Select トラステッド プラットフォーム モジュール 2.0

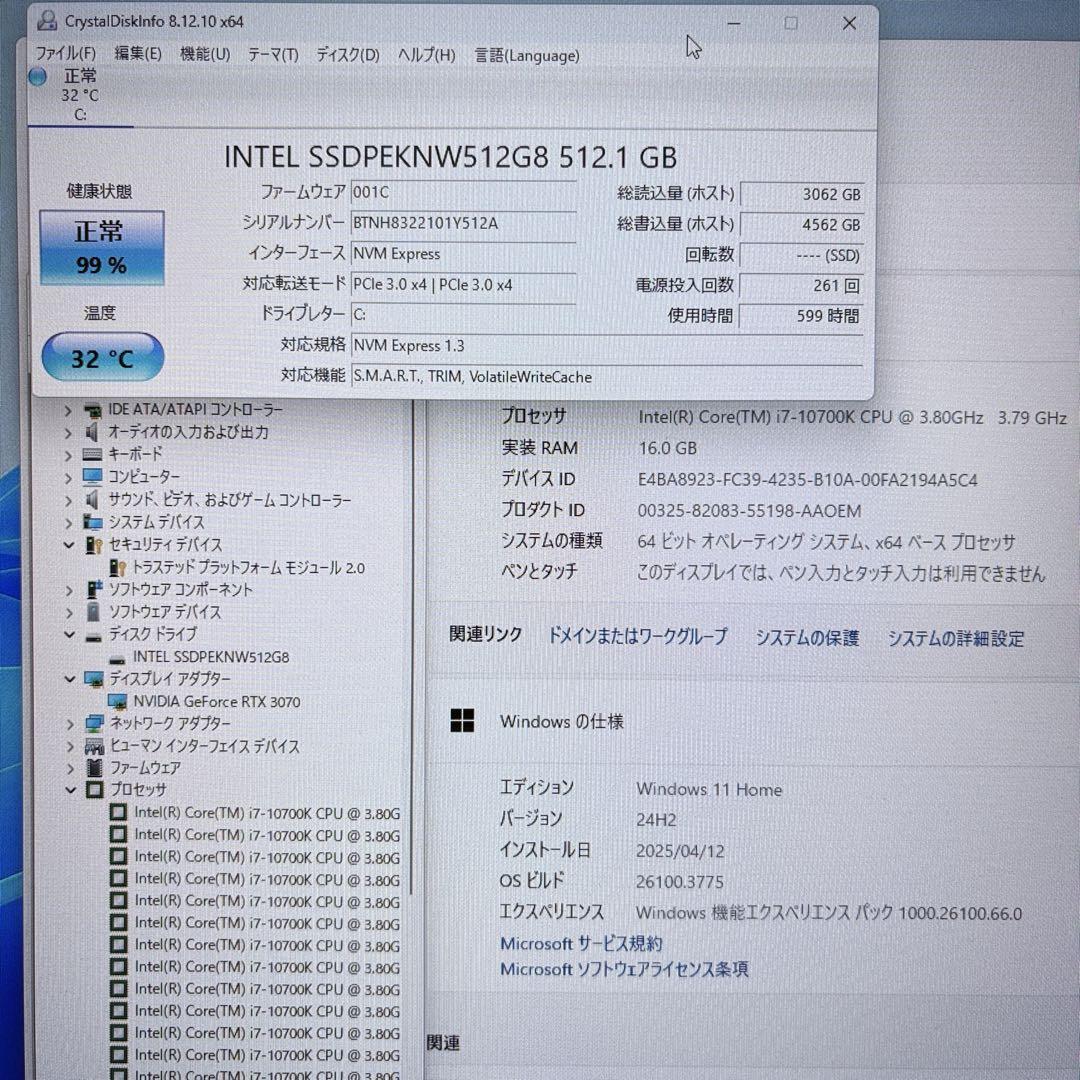(249, 568)
